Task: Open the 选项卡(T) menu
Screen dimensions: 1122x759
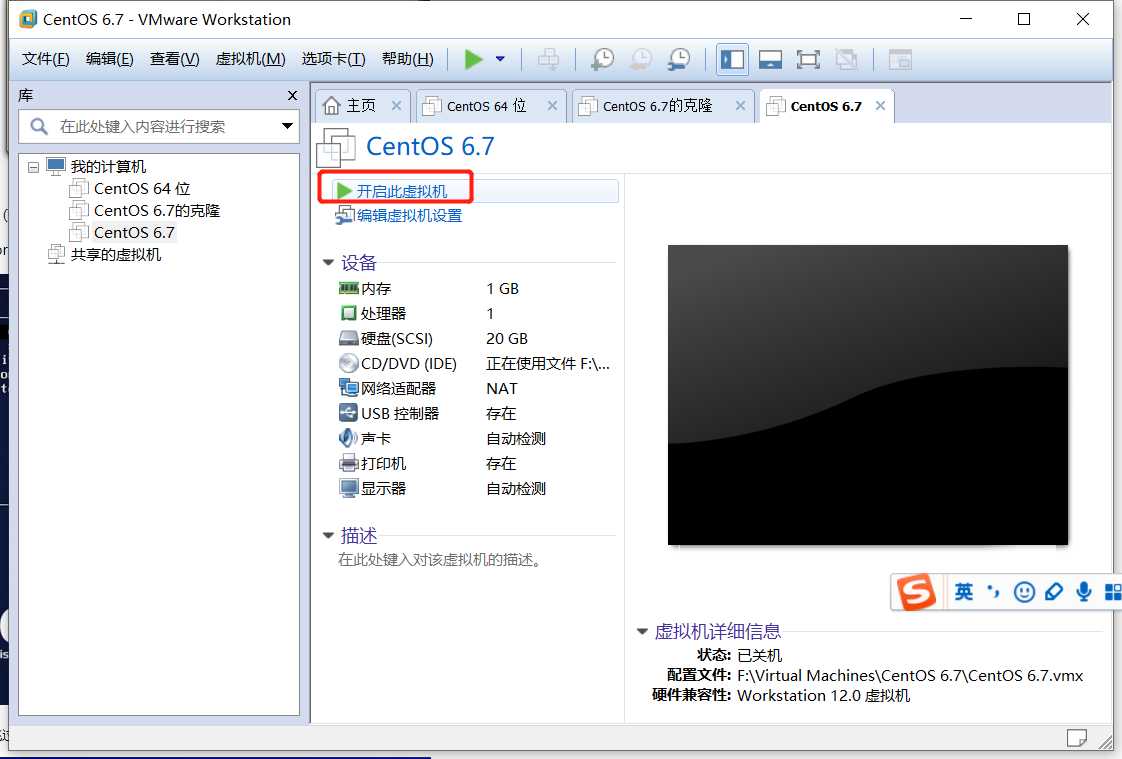Action: point(333,59)
